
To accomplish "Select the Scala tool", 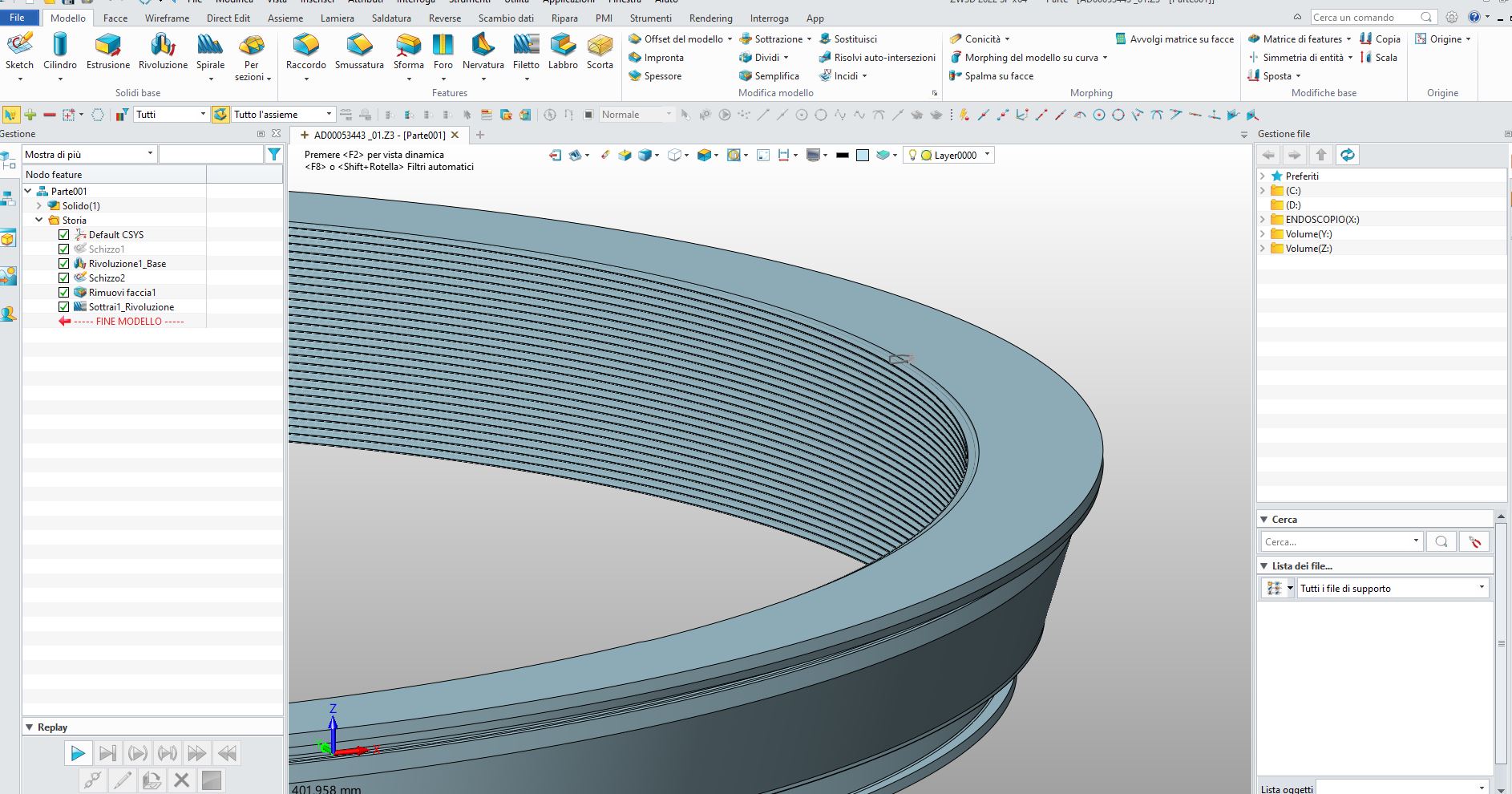I will [x=1379, y=58].
